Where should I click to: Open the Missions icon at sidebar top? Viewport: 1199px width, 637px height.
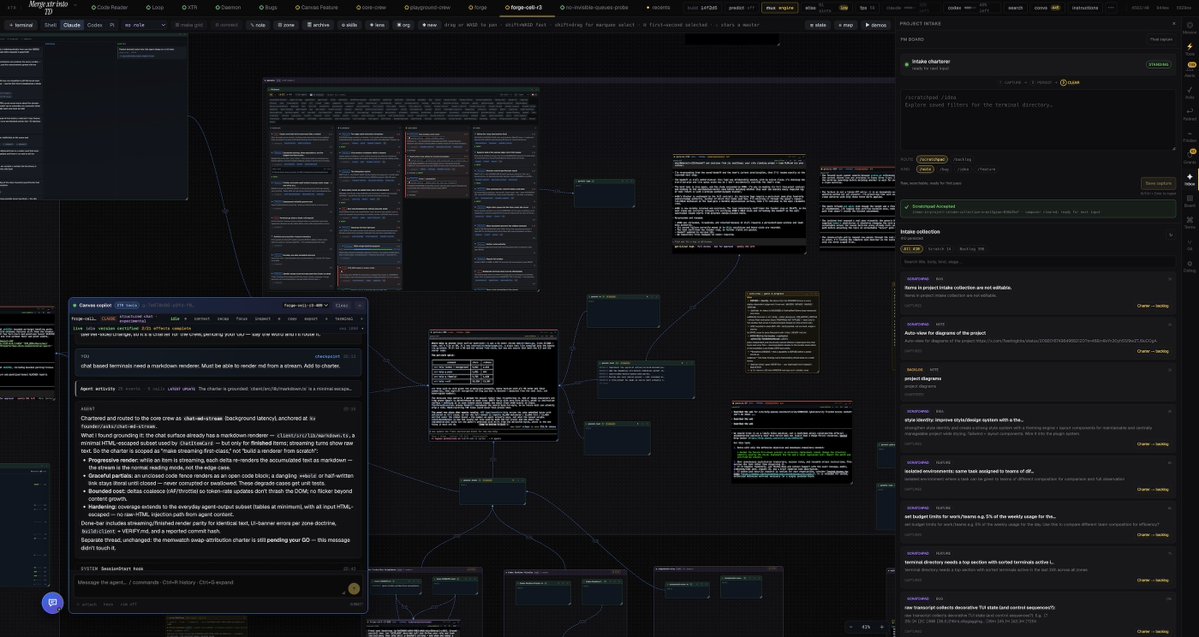(x=1189, y=28)
